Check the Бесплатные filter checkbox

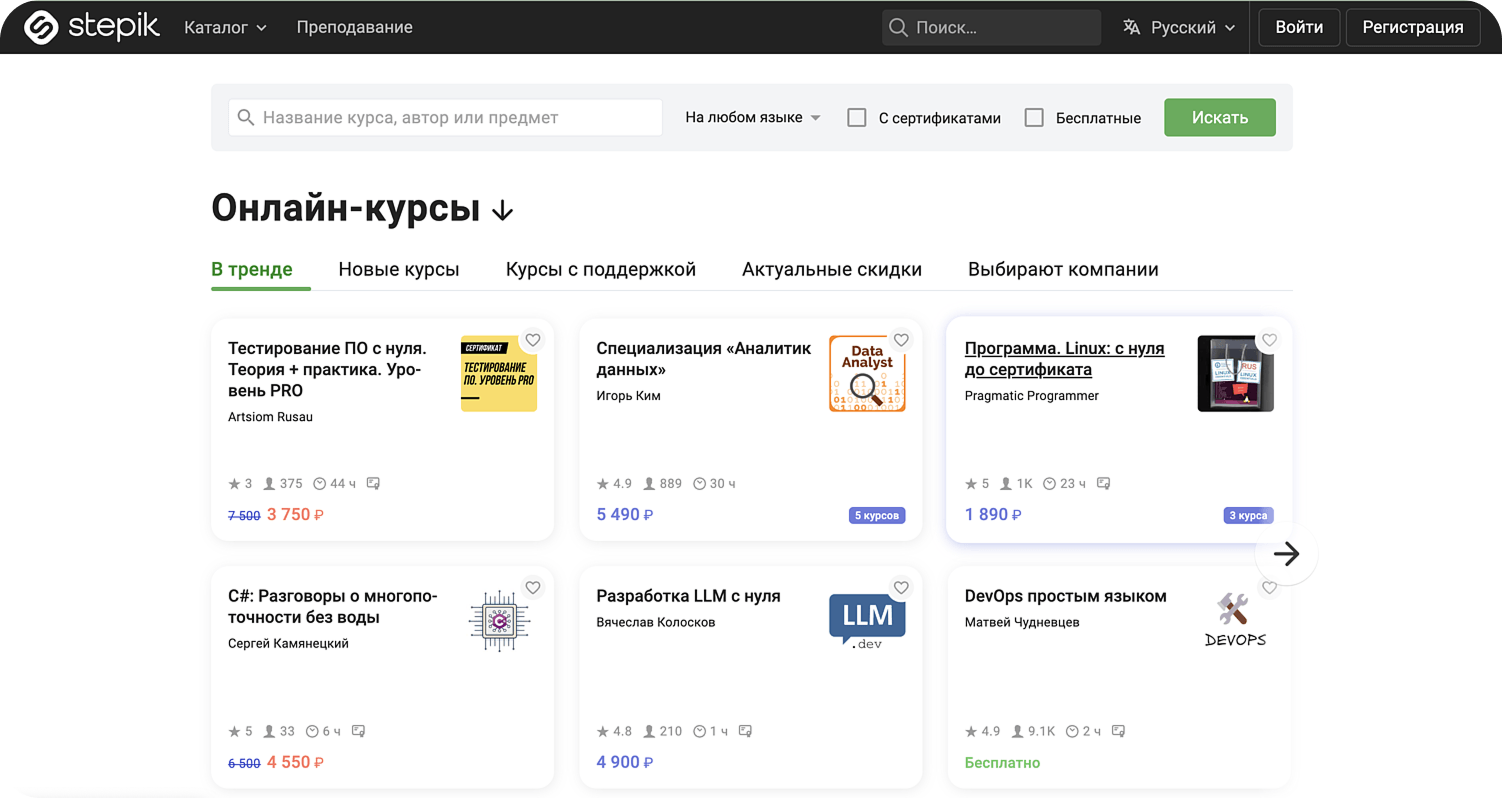point(1034,118)
